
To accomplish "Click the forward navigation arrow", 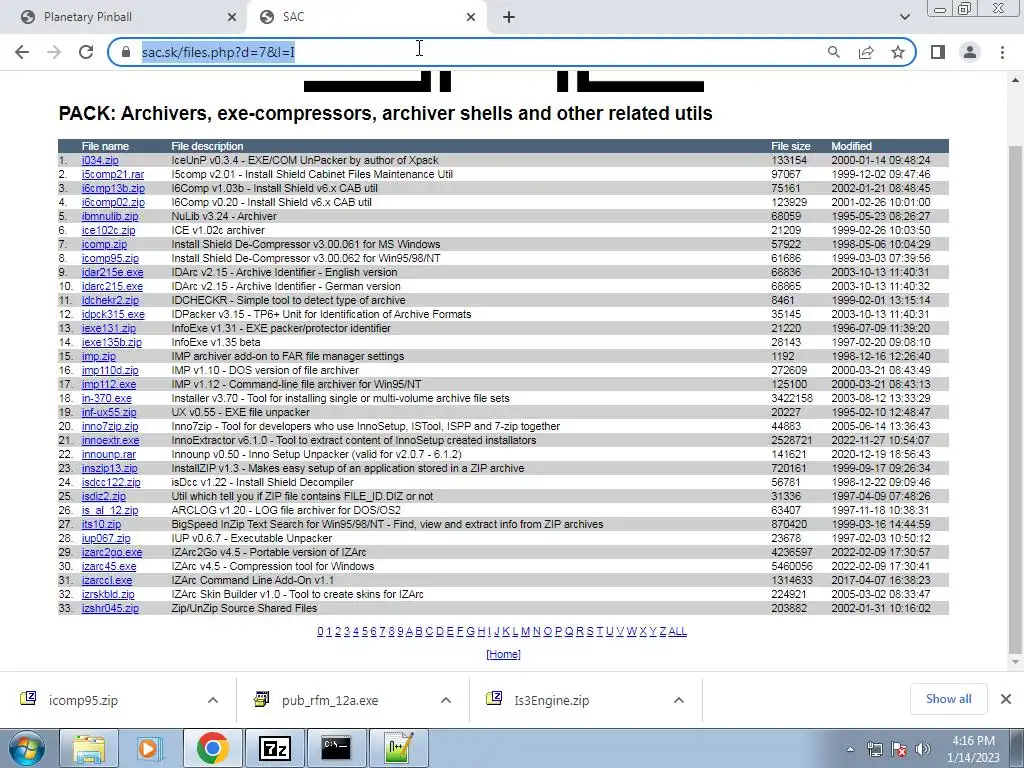I will [x=54, y=52].
